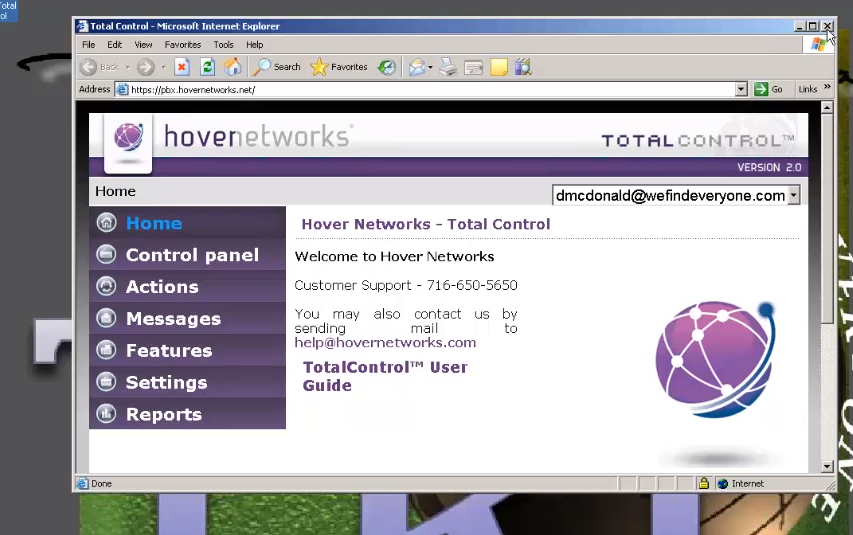
Task: Expand the Mail button dropdown arrow
Action: pos(430,67)
